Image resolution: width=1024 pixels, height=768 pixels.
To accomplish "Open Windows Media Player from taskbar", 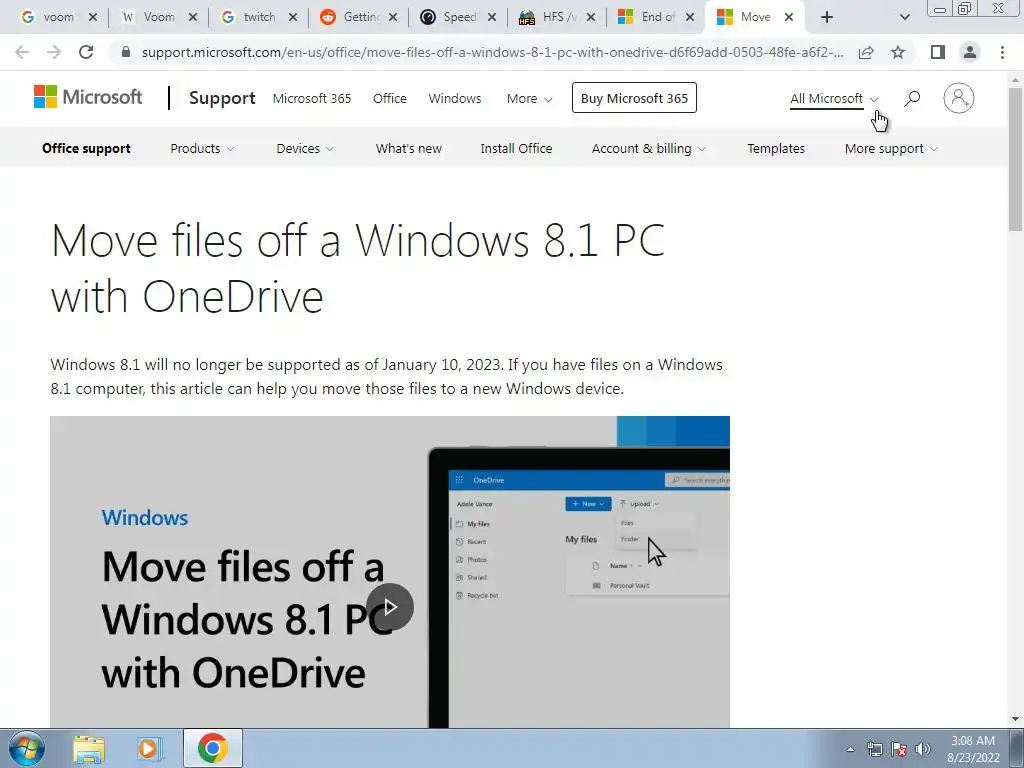I will click(x=150, y=748).
